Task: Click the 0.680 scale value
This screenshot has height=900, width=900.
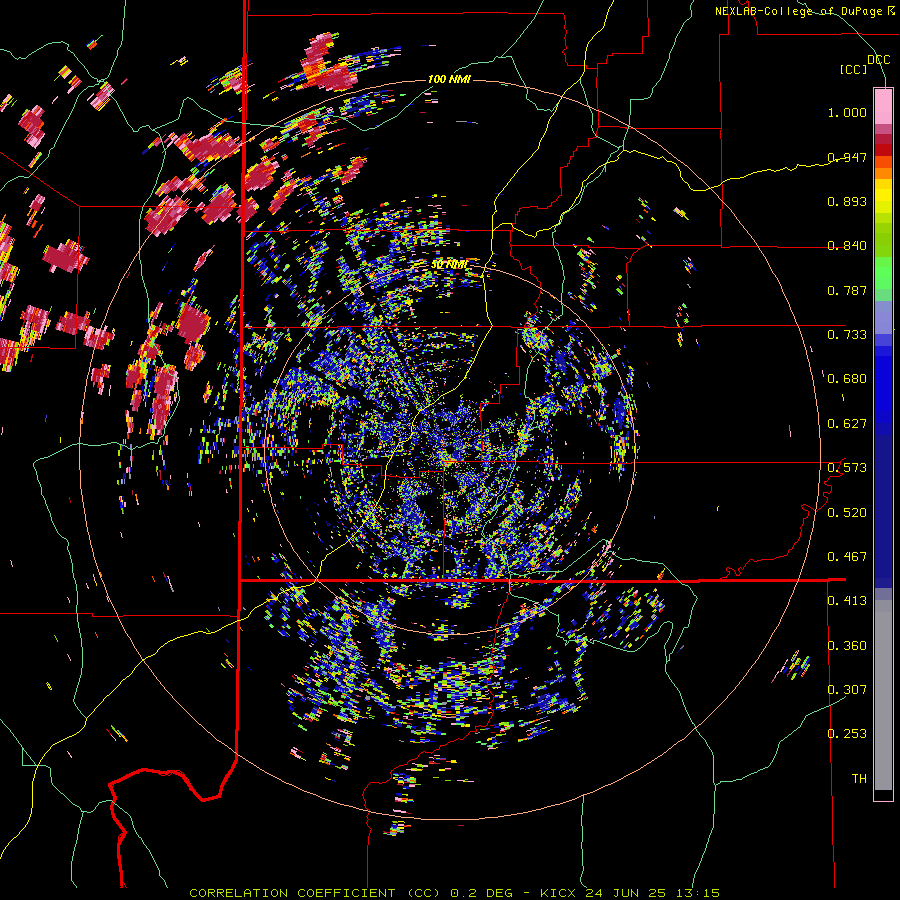Action: click(x=847, y=379)
